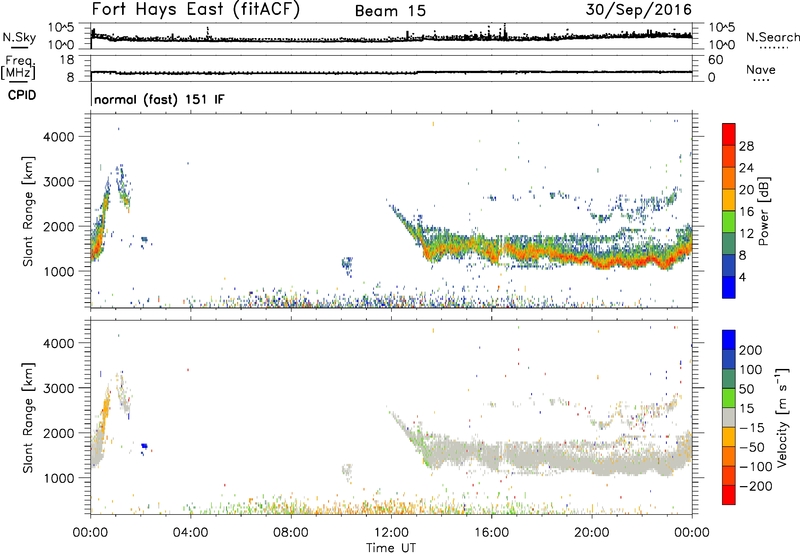Screen dimensions: 800x554
Task: Select the "N.Sky" legend label
Action: 19,37
